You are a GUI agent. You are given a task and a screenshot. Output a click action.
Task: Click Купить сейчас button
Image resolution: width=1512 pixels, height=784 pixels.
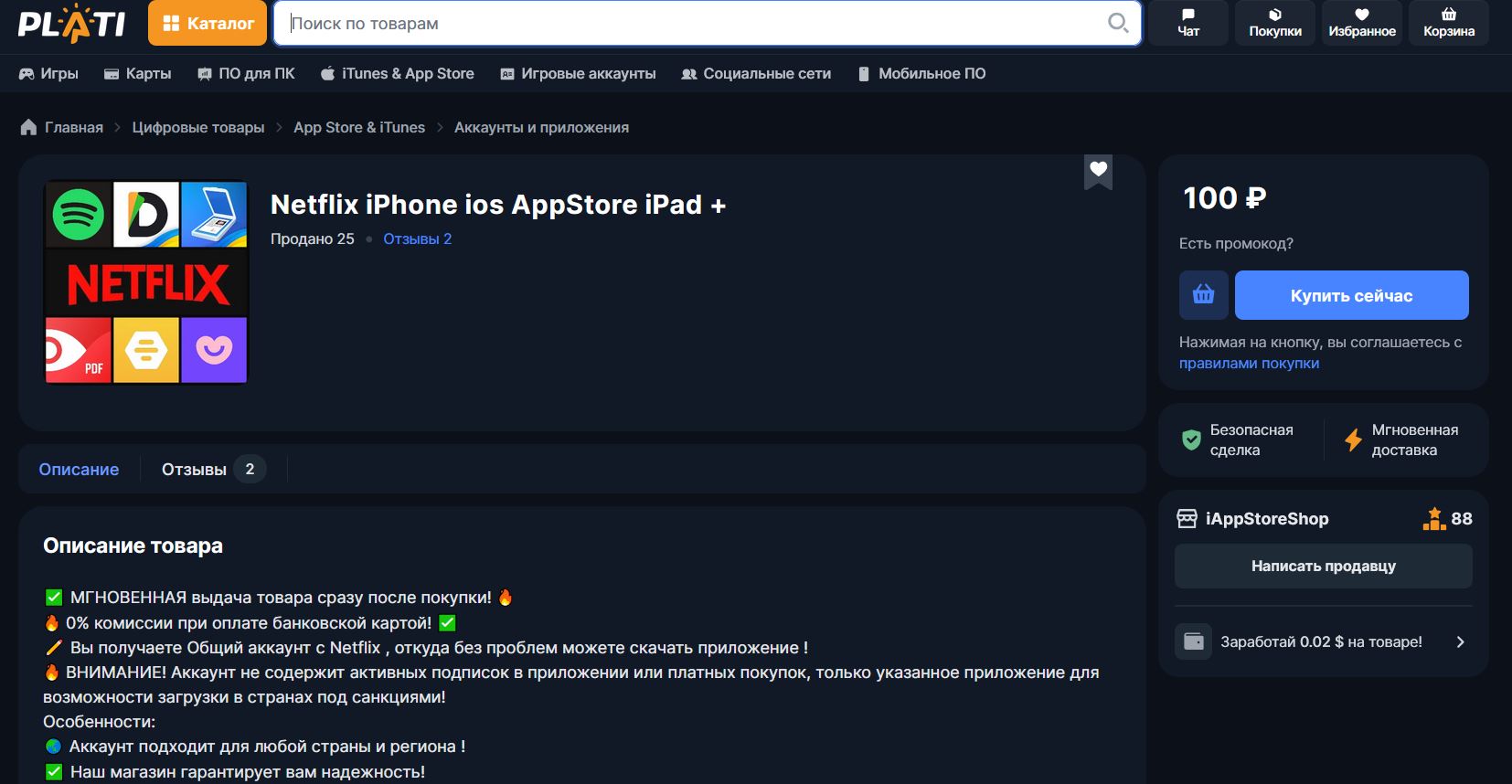pos(1351,295)
